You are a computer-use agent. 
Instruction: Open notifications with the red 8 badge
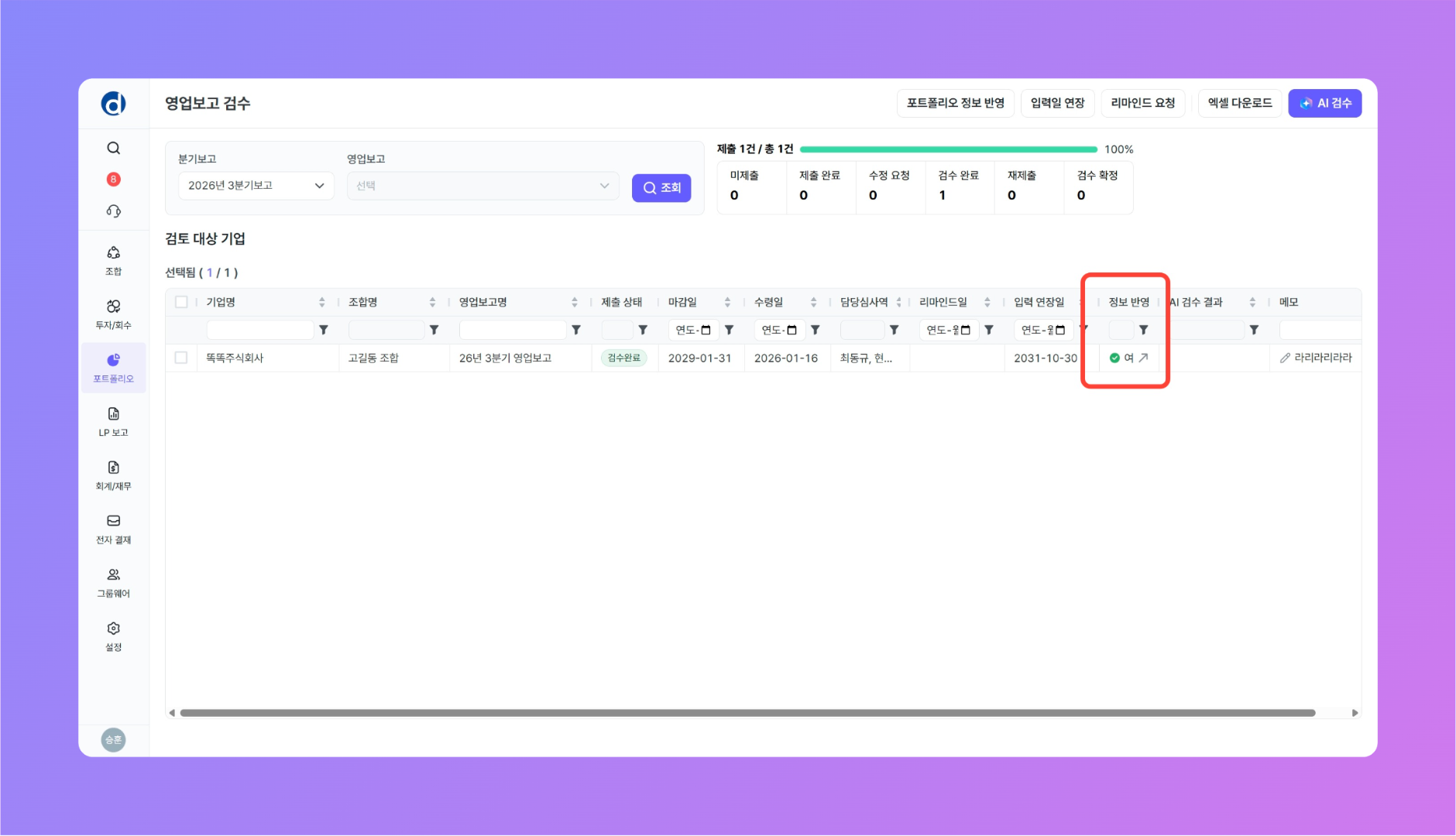113,180
